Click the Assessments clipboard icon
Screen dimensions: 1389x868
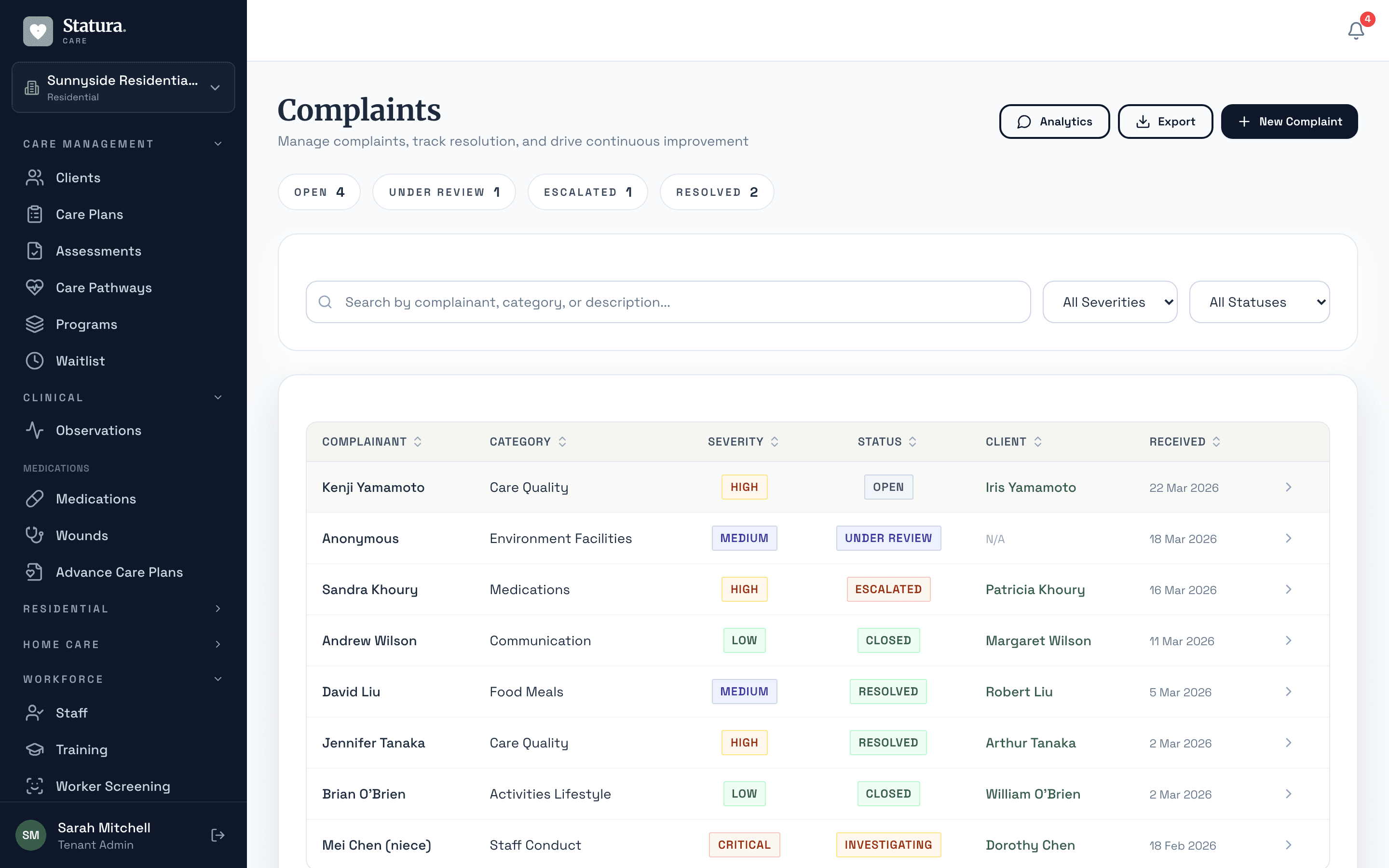tap(34, 250)
